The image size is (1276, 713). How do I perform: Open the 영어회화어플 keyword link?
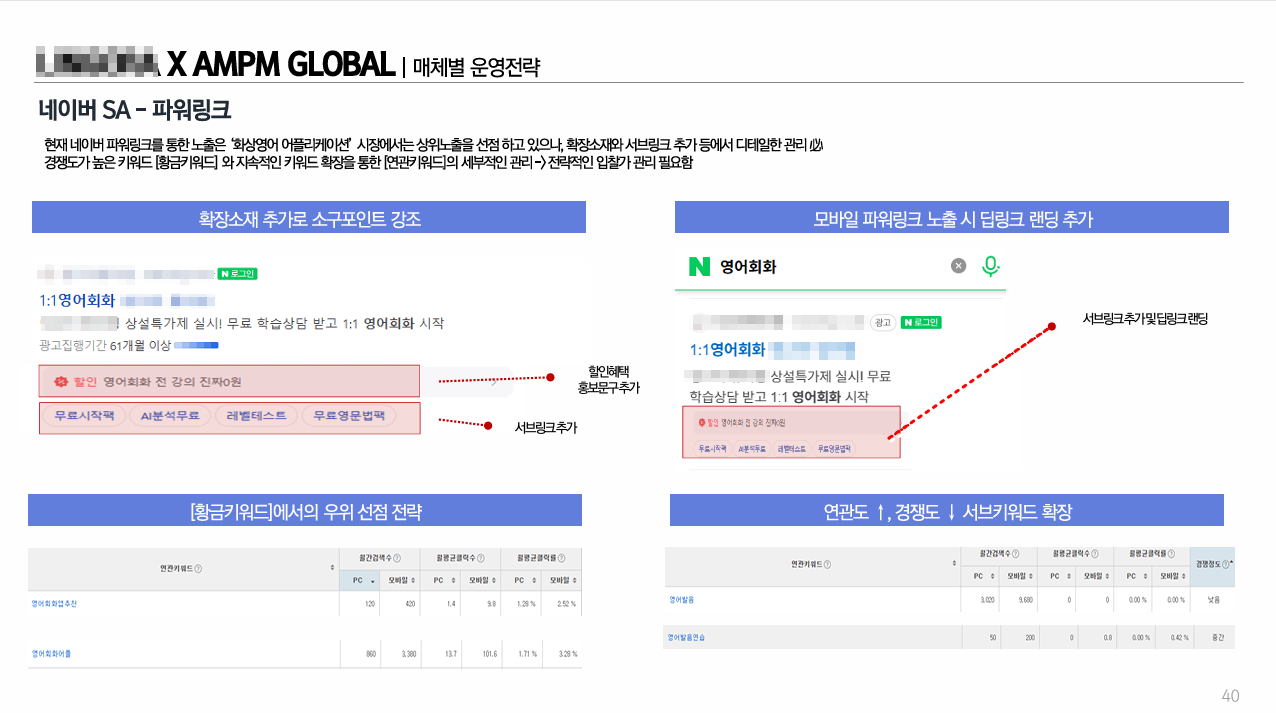(x=51, y=654)
